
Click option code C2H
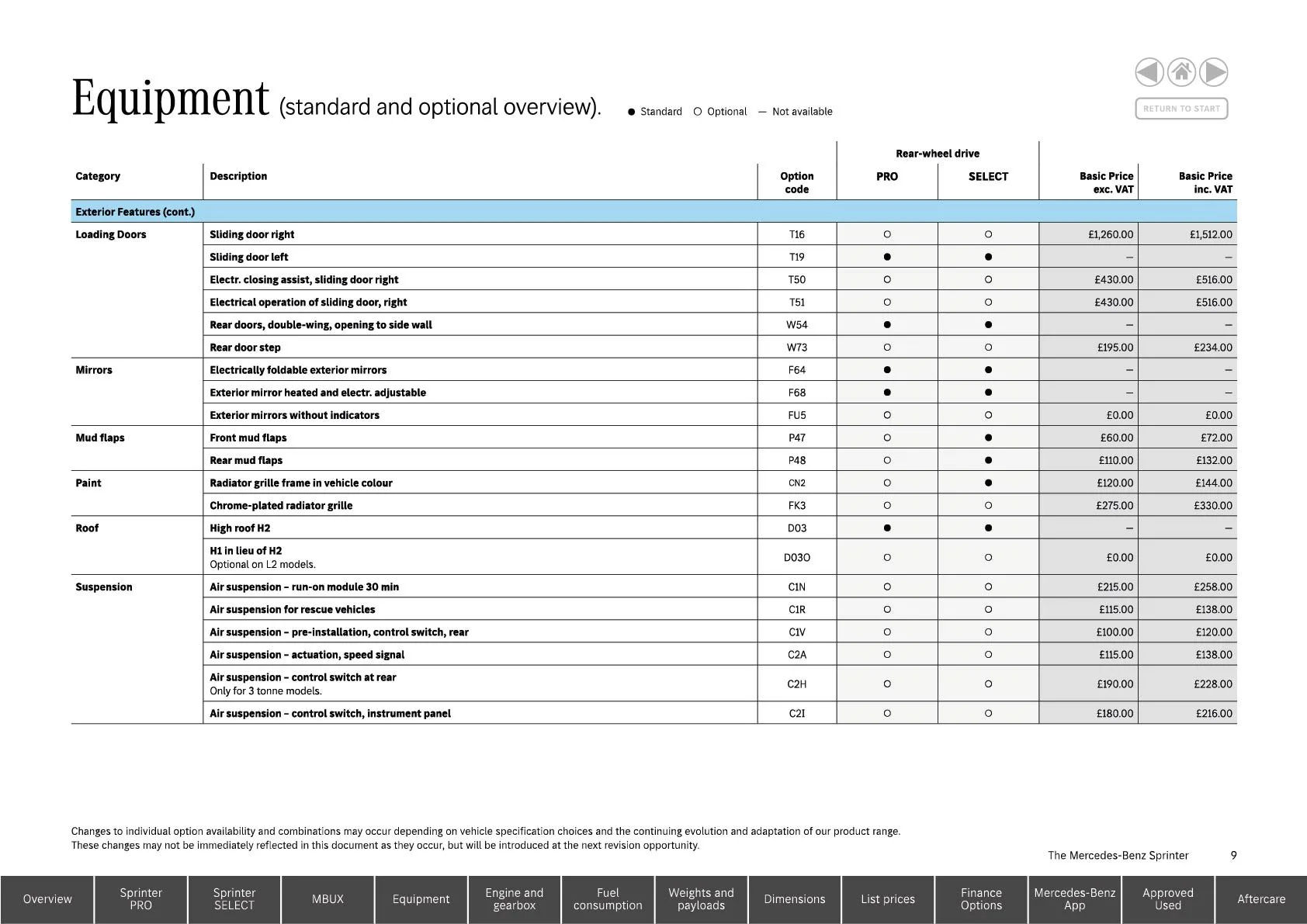pyautogui.click(x=797, y=683)
